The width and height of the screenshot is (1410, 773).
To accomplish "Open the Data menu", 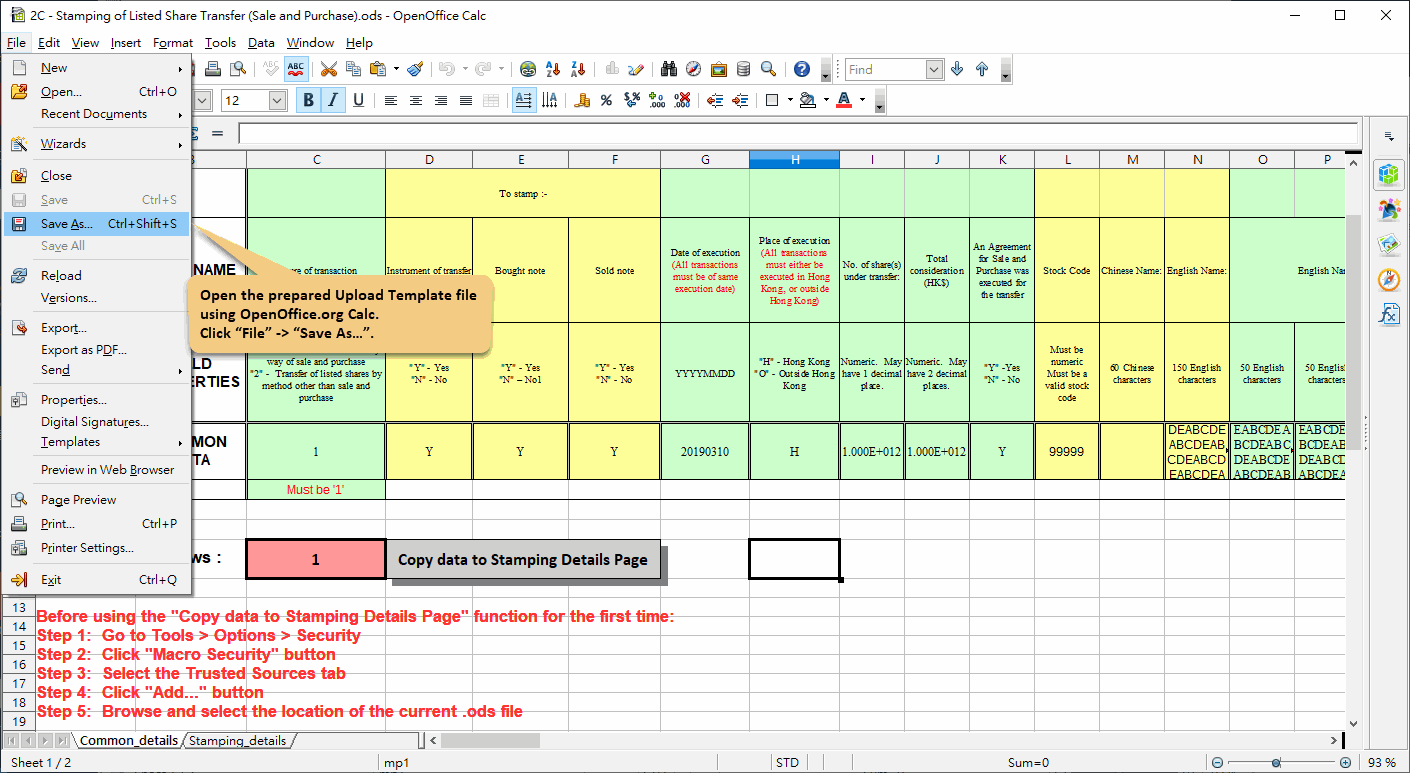I will pos(261,42).
